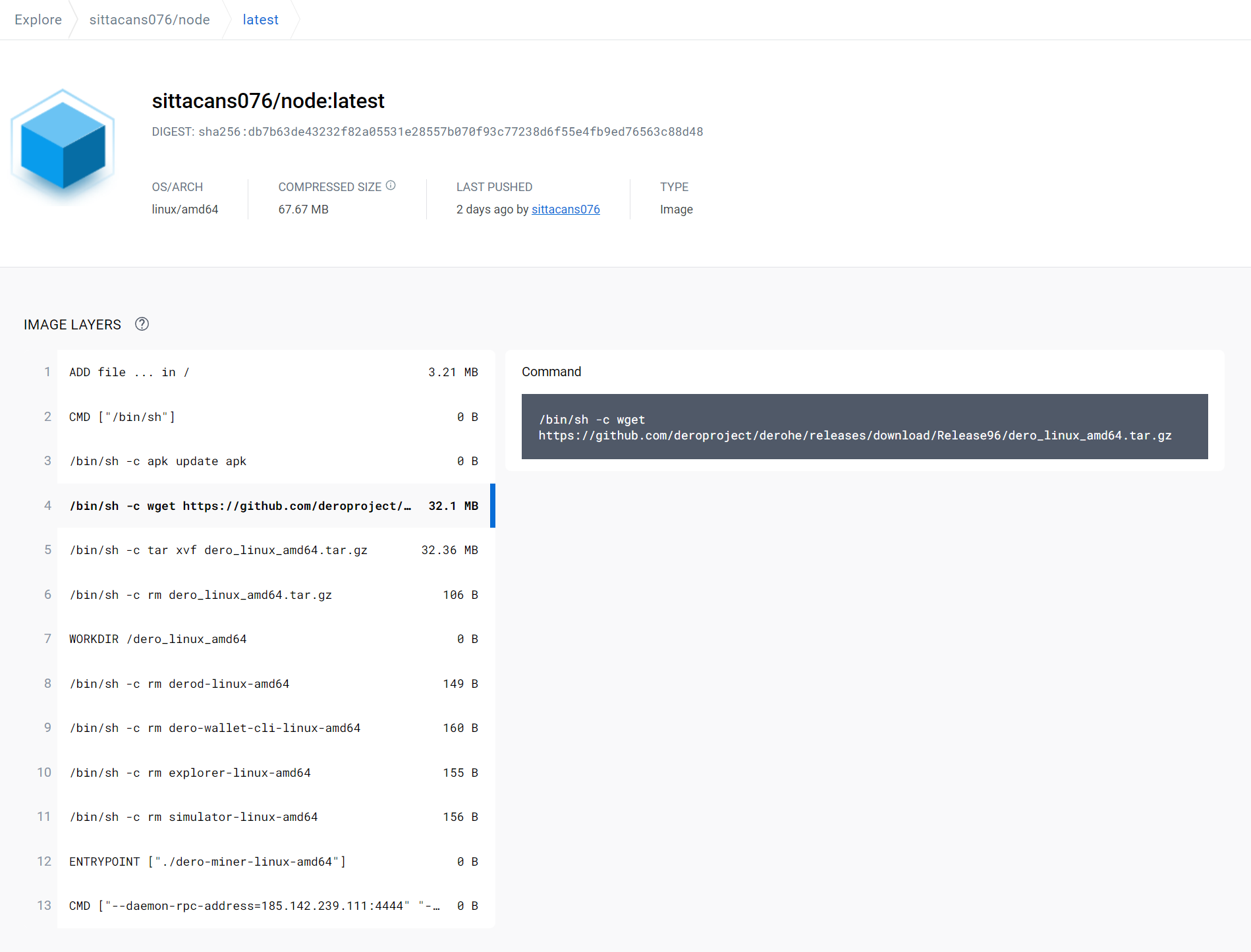This screenshot has width=1251, height=952.
Task: Open Image Layers help question-mark icon
Action: pos(142,324)
